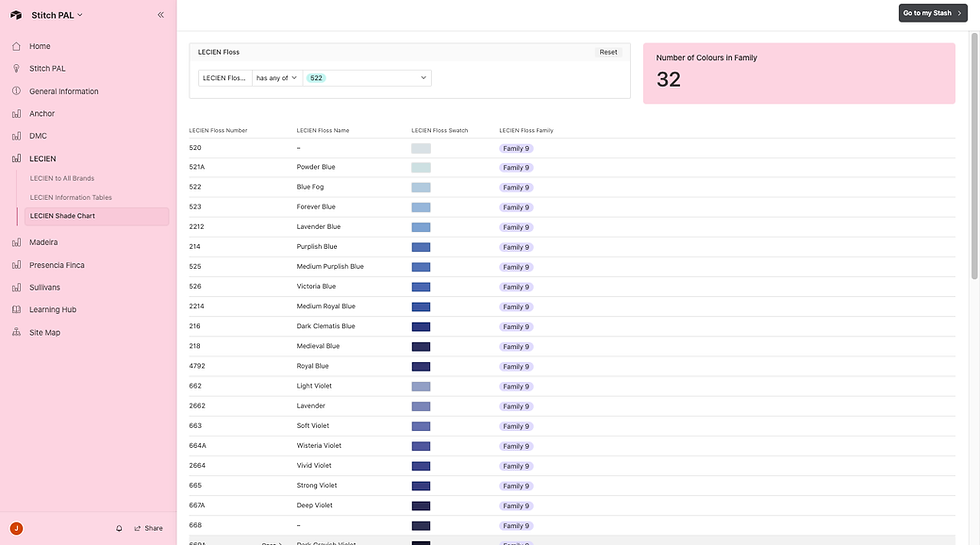Click the 'Medieval Blue' name cell
Viewport: 980px width, 545px height.
click(318, 346)
